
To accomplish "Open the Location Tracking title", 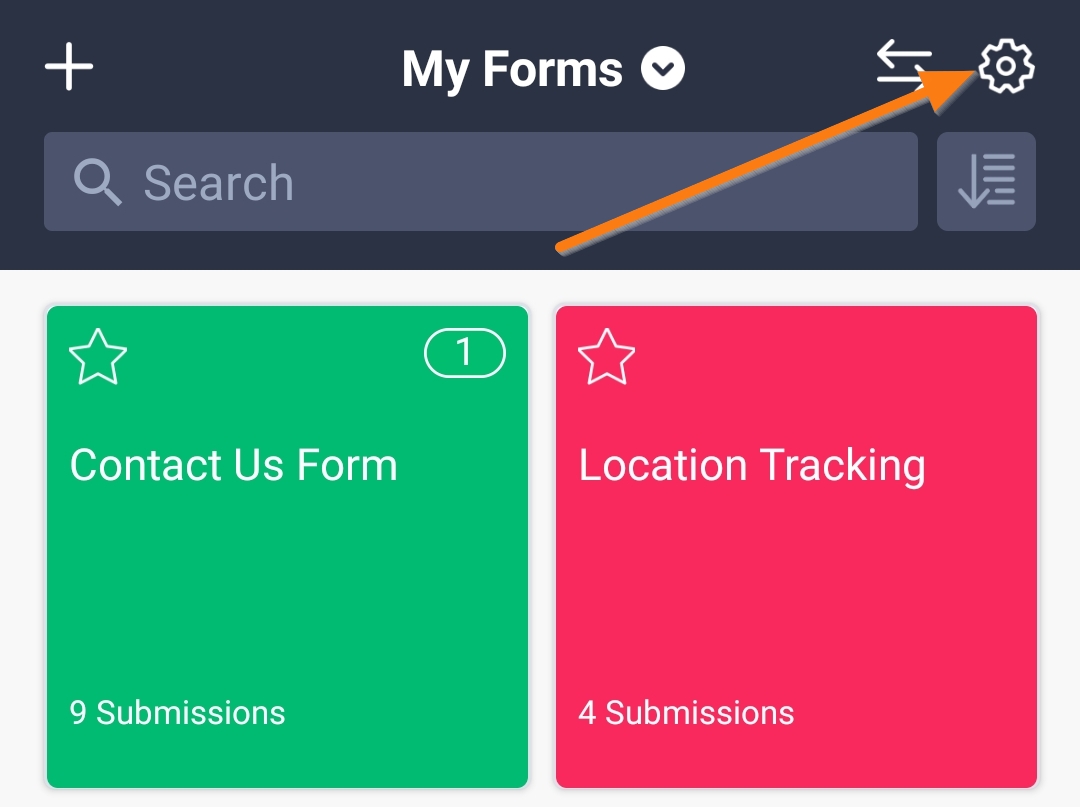I will coord(752,465).
